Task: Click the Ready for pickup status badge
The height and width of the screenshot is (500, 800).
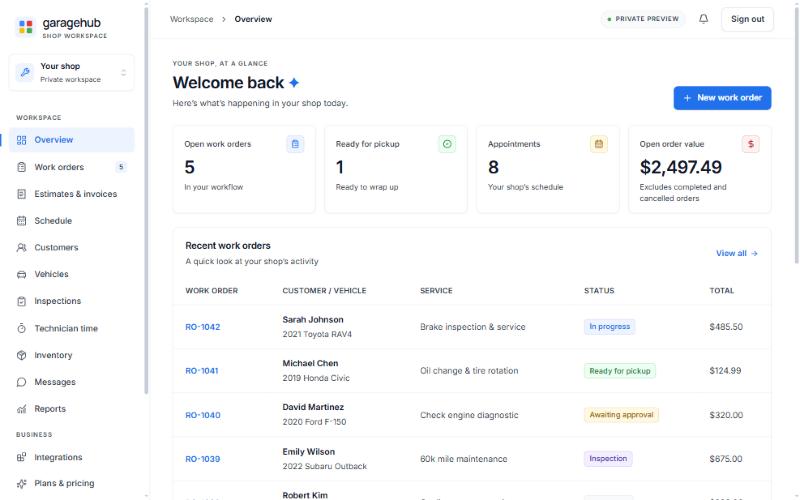Action: click(x=620, y=371)
